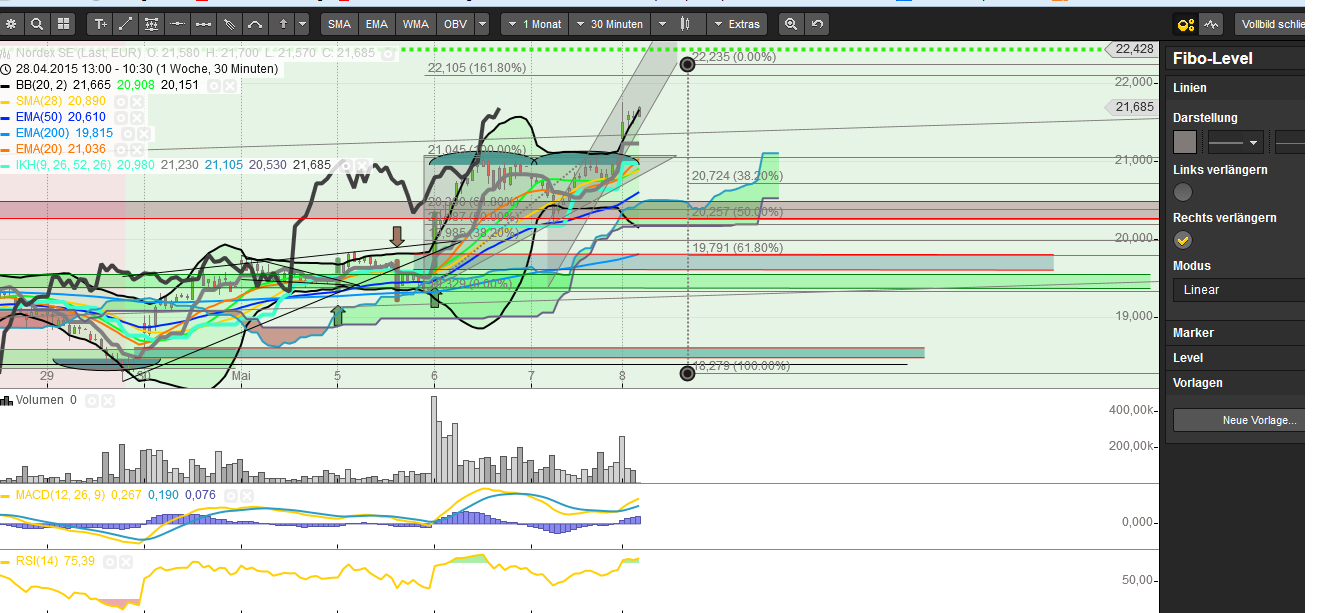The image size is (1320, 613).
Task: Switch to indicators panel wave icon
Action: (1211, 23)
